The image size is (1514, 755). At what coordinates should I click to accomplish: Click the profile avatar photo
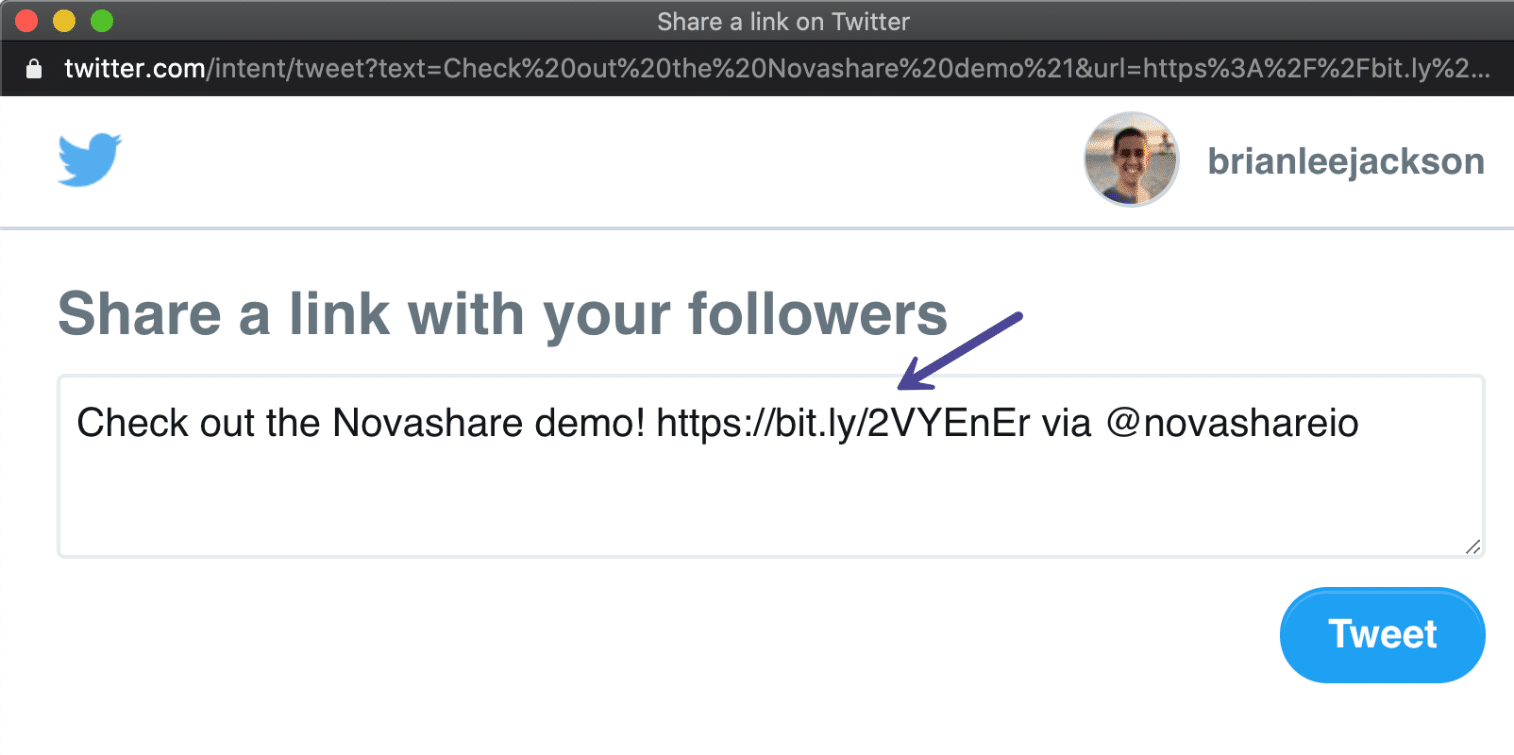point(1130,160)
